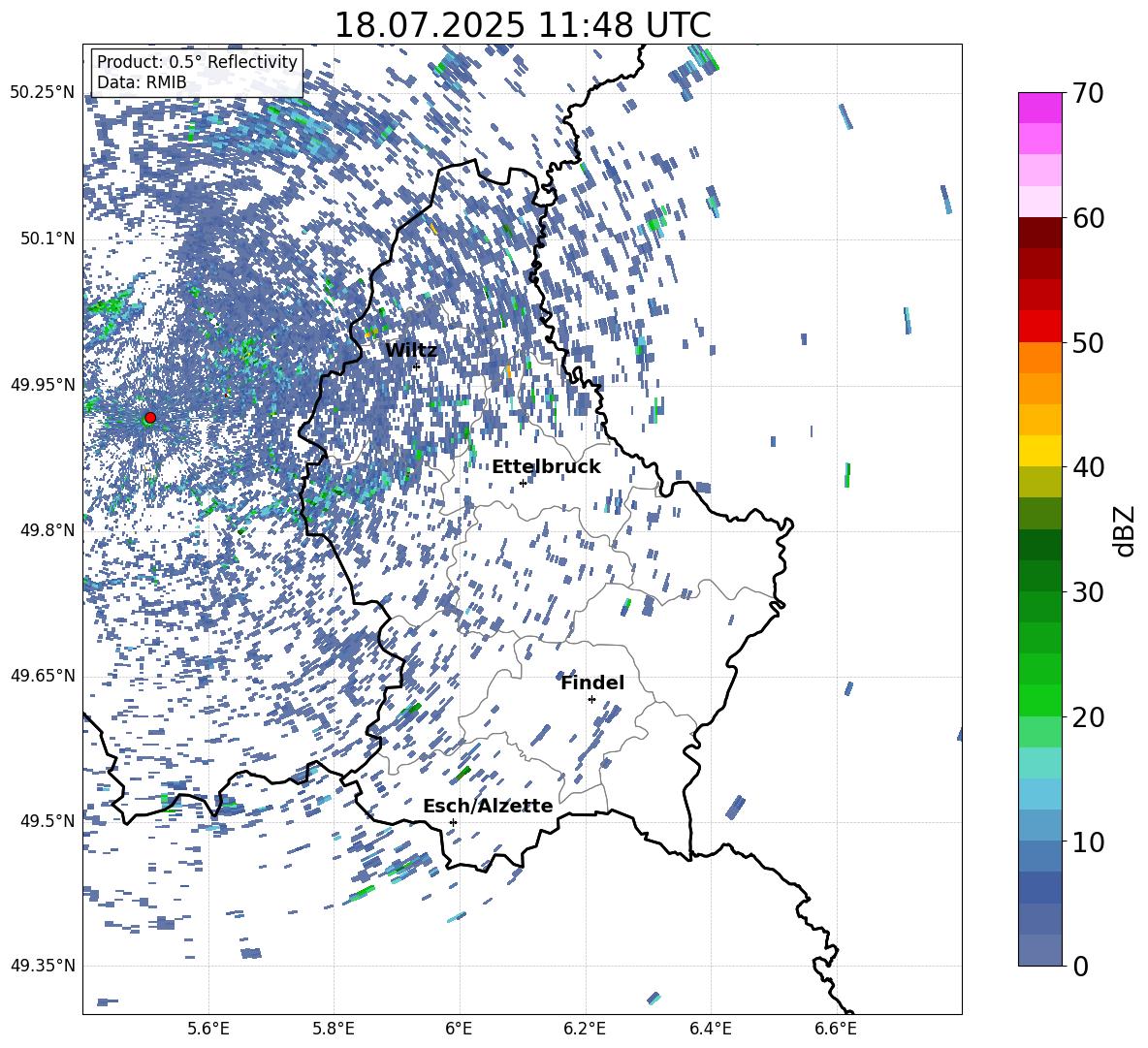Click the bright red 50 dBZ swatch

pos(1039,327)
